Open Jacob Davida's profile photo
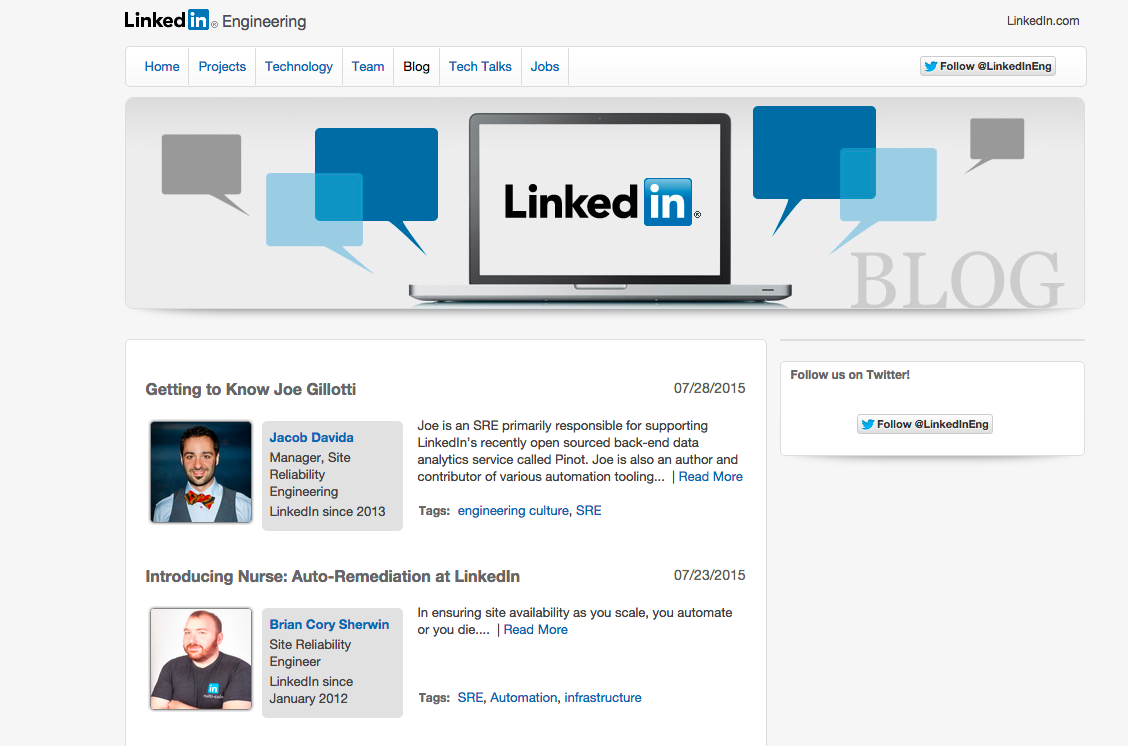Viewport: 1128px width, 746px height. 200,471
